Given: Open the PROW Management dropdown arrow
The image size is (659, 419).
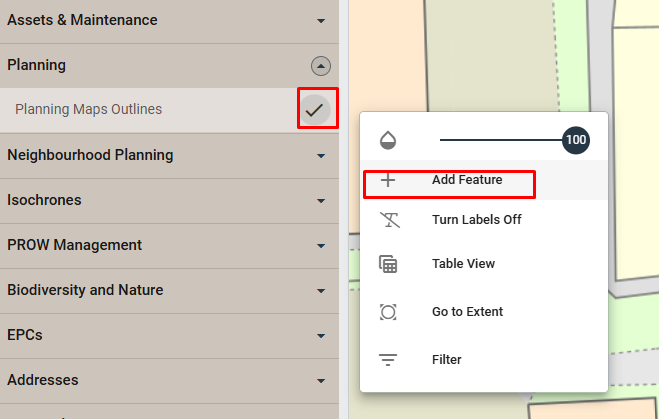Looking at the screenshot, I should [320, 246].
